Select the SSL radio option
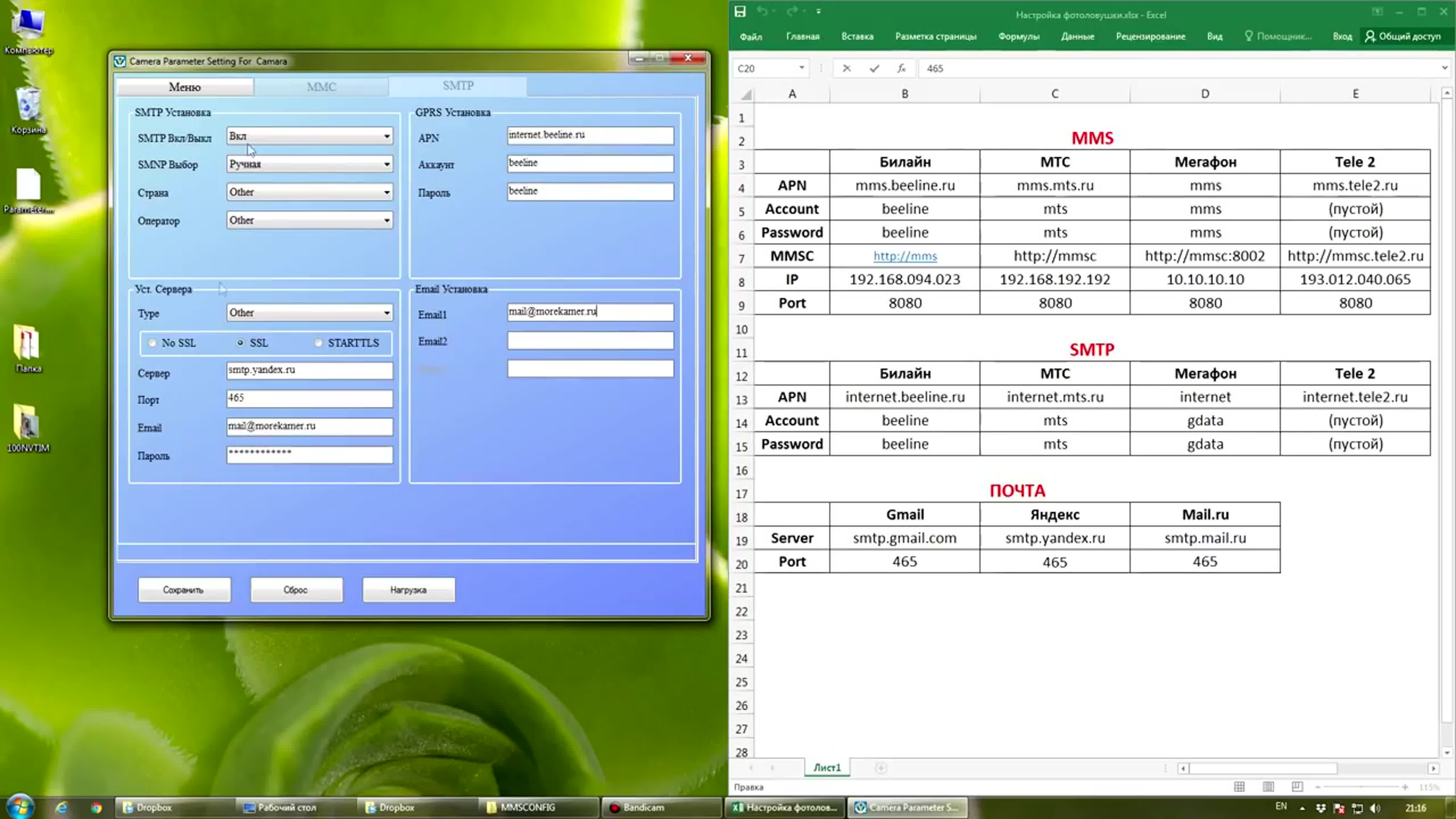 pos(240,343)
